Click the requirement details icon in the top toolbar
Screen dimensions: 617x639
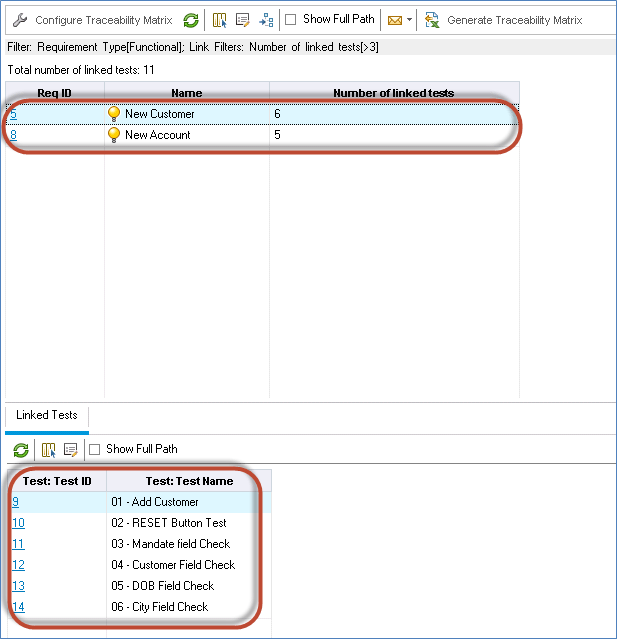242,20
